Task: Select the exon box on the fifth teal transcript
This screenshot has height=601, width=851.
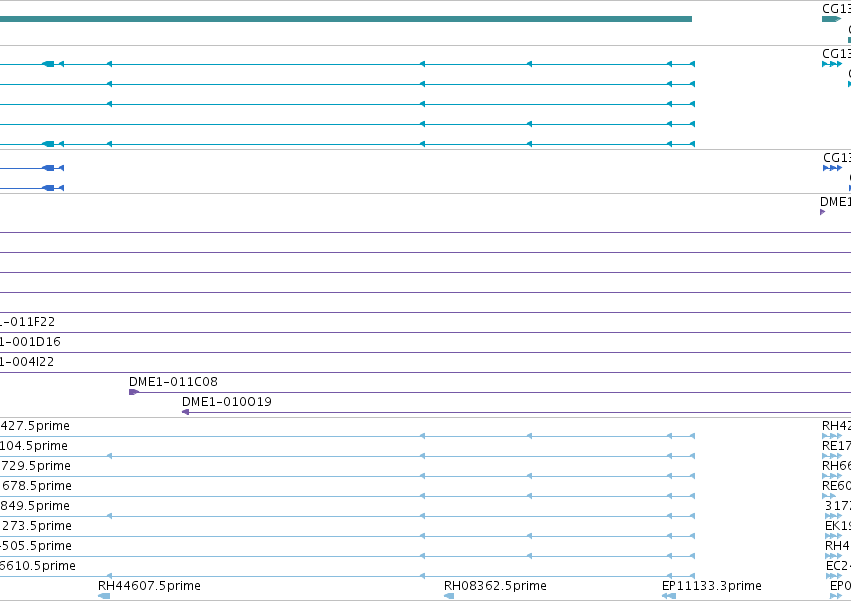Action: 48,144
